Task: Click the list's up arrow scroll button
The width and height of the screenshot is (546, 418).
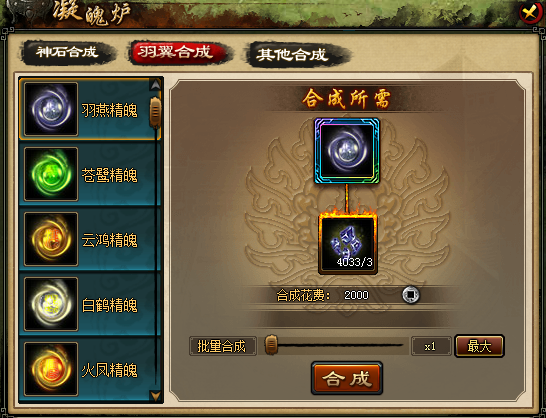Action: tap(155, 85)
